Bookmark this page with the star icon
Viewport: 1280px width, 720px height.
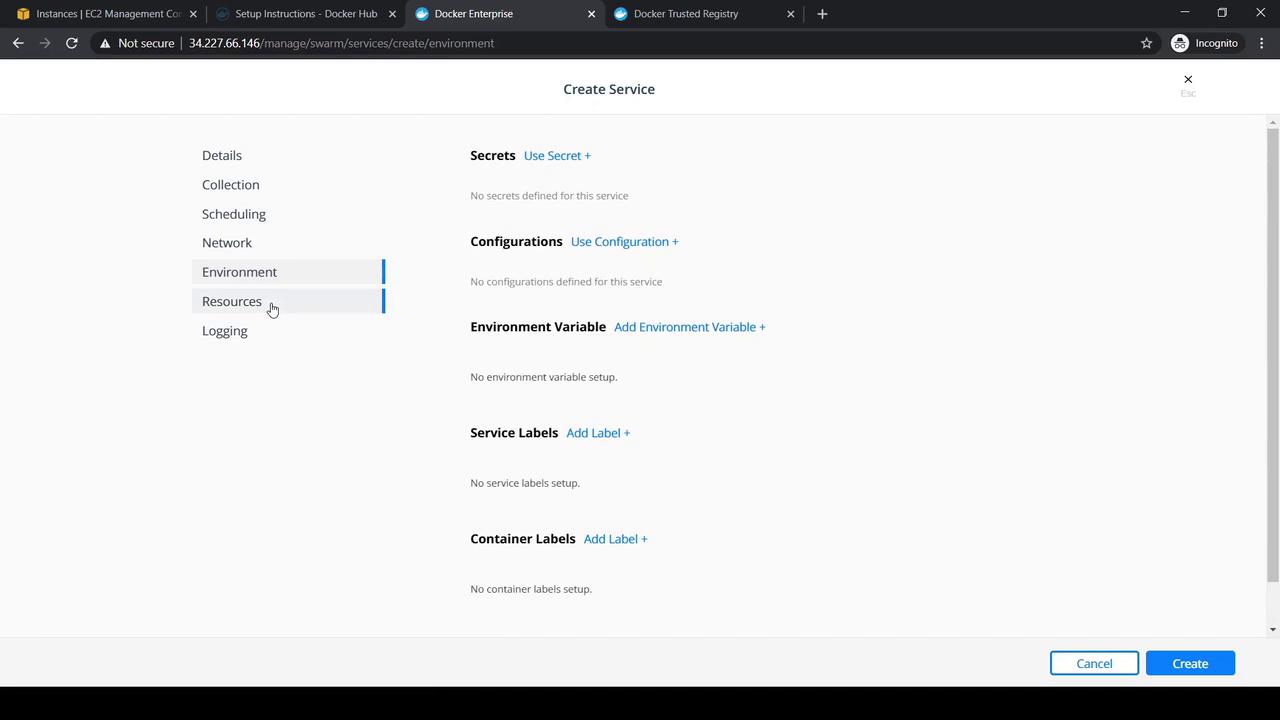1146,43
